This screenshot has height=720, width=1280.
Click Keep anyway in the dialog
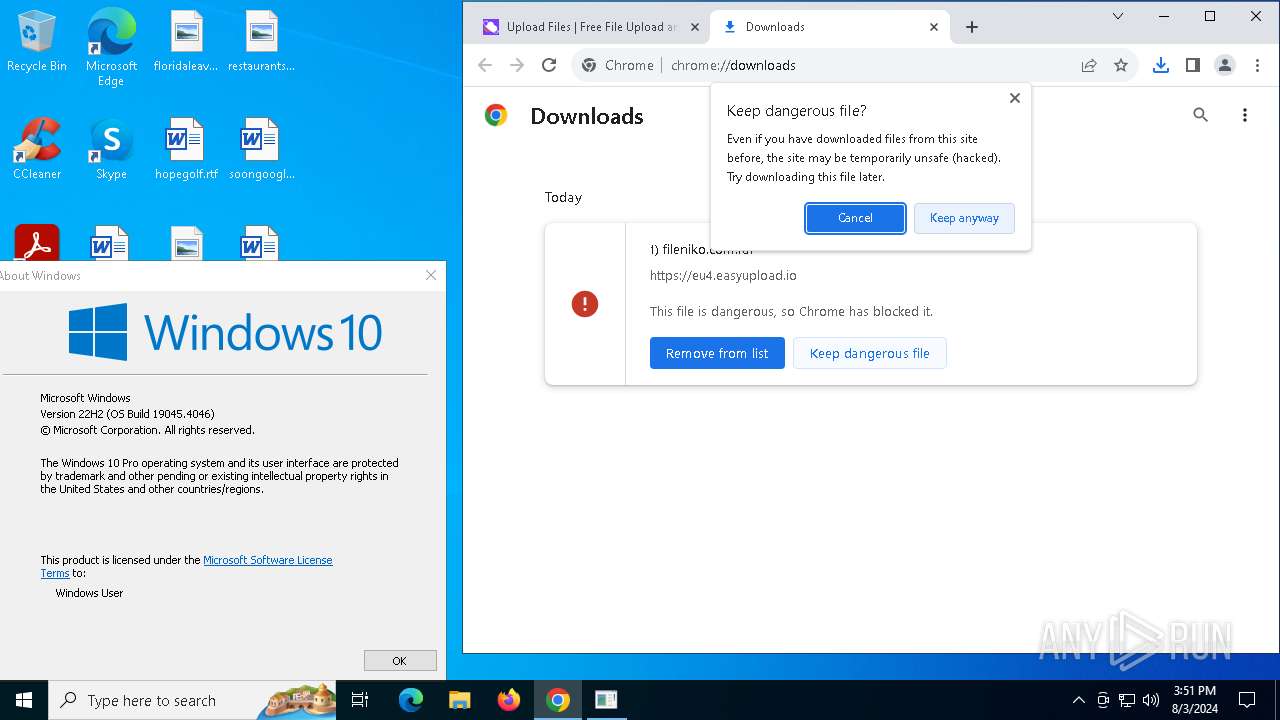click(x=964, y=218)
